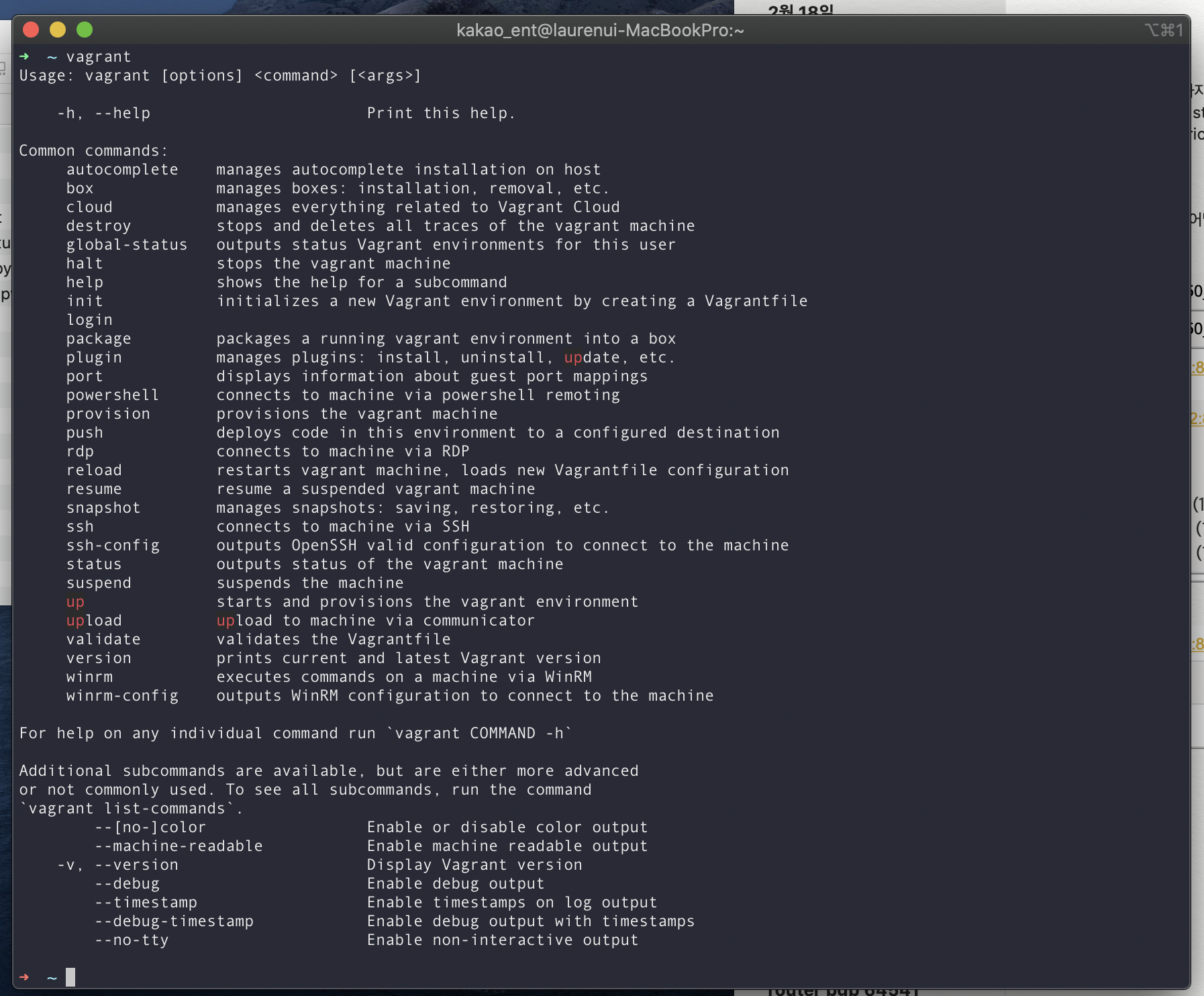Select the 'box' command name
The width and height of the screenshot is (1204, 996).
point(80,189)
